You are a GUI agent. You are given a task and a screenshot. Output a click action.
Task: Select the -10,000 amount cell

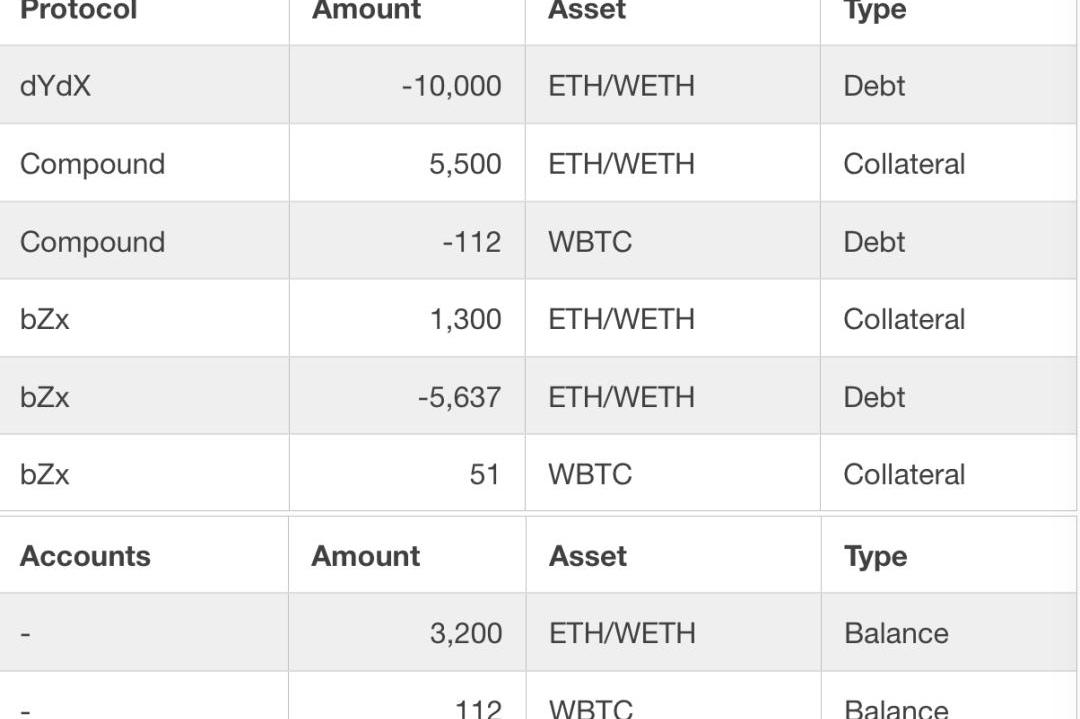[451, 86]
